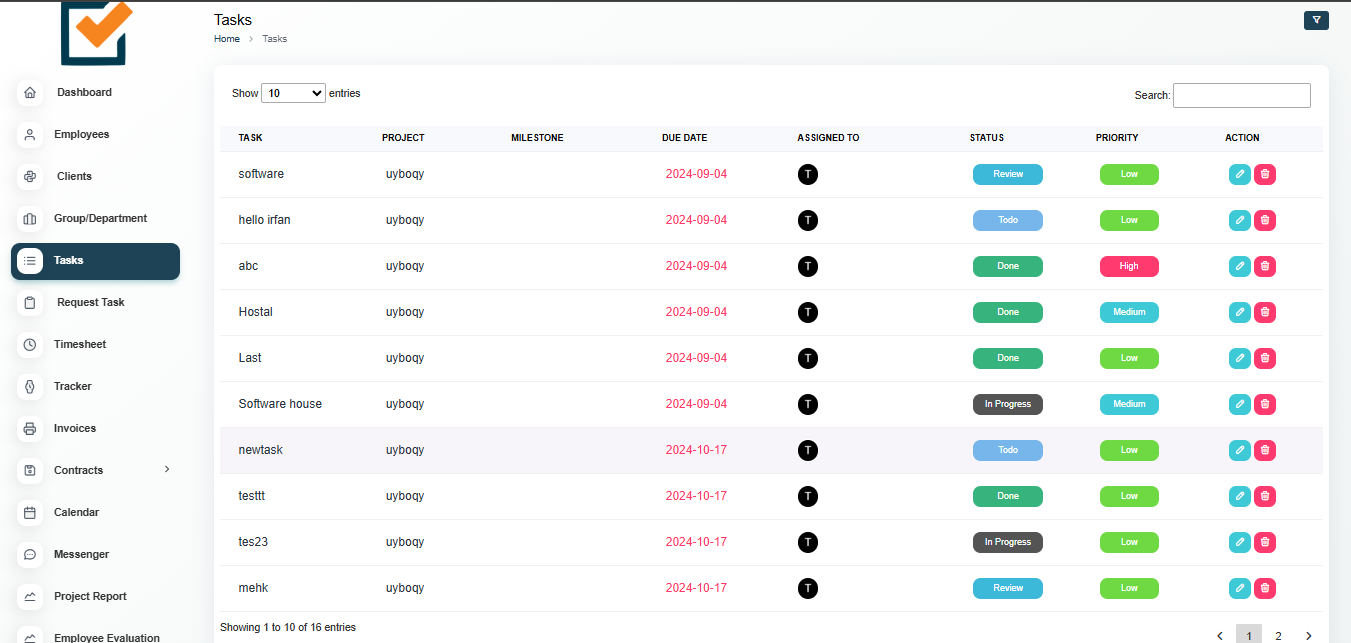Viewport: 1351px width, 643px height.
Task: Click the edit pencil icon for 'software' task
Action: 1239,174
